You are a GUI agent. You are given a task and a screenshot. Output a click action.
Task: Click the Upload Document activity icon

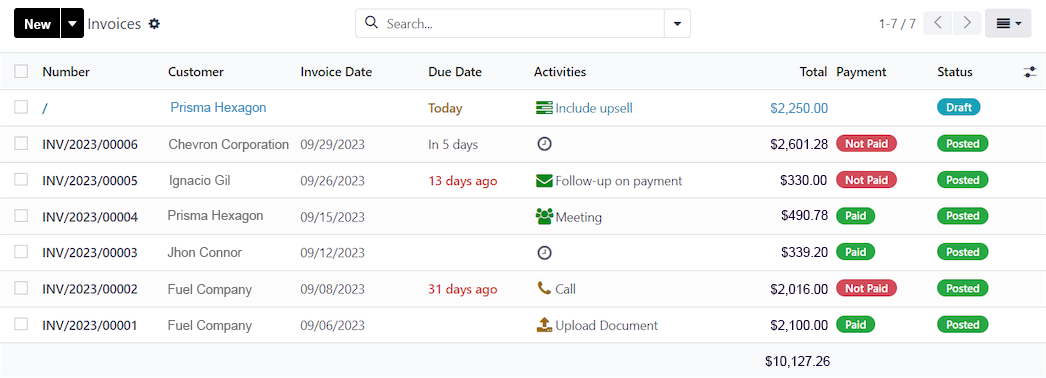click(544, 325)
